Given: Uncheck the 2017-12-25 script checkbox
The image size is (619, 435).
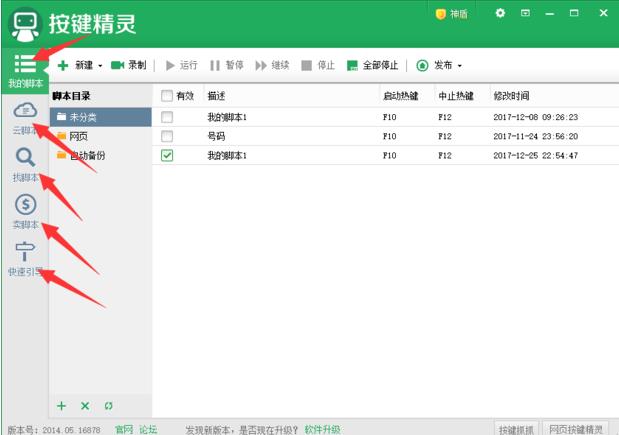Looking at the screenshot, I should pos(167,156).
